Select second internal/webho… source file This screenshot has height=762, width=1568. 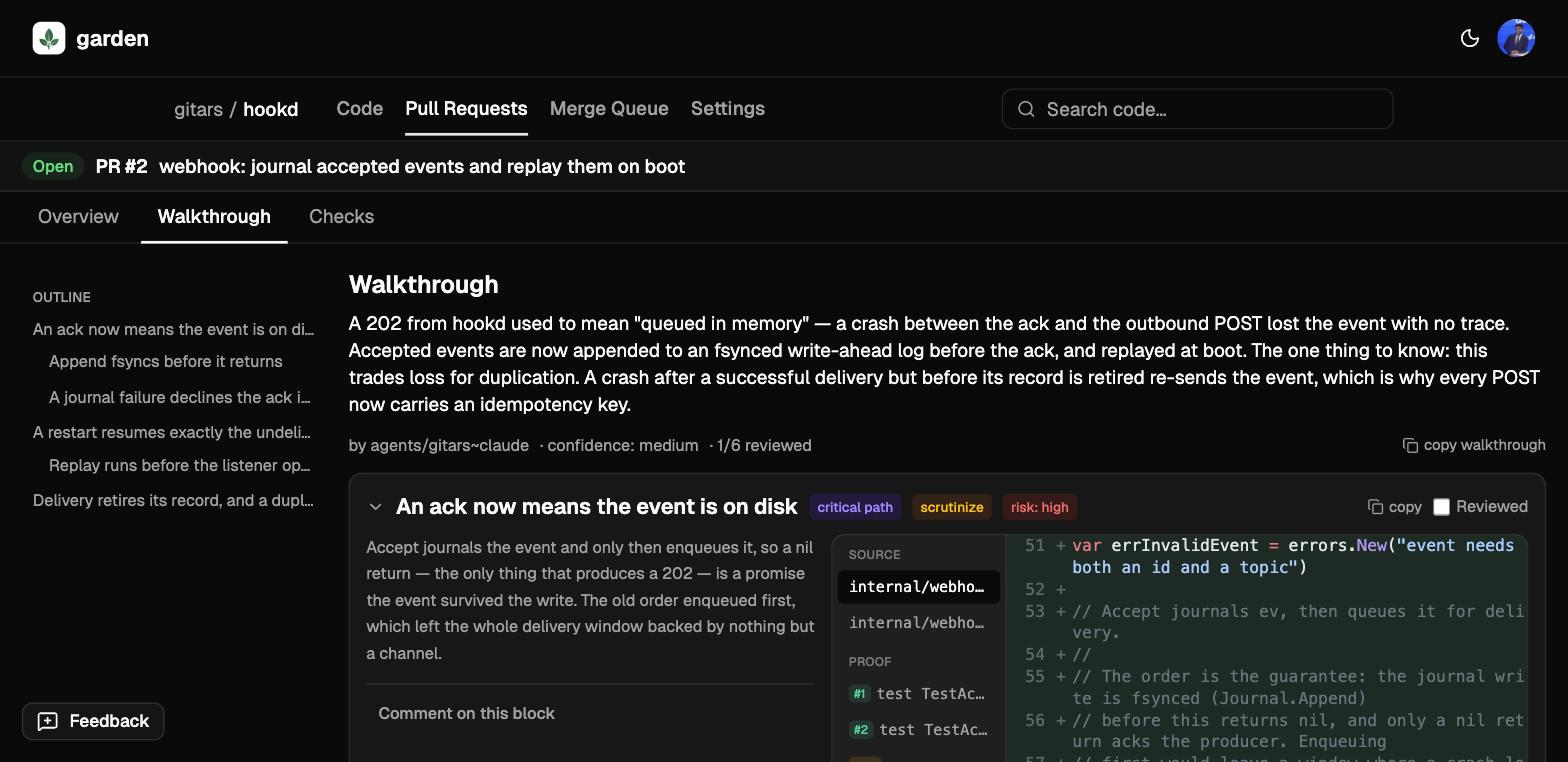pos(918,623)
